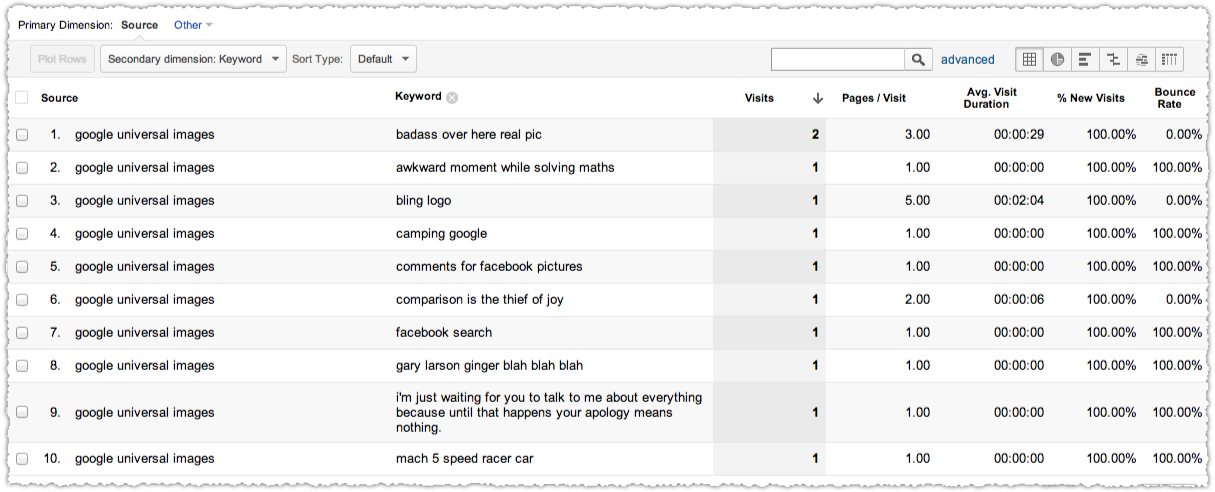Toggle the select-all rows checkbox
Screen dimensions: 1215x492
coord(22,98)
